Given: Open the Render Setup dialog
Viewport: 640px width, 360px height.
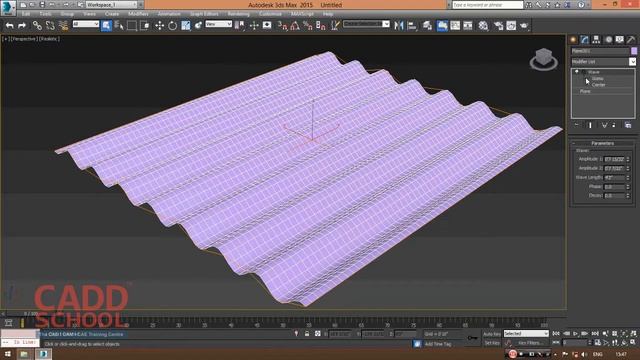Looking at the screenshot, I should click(x=498, y=25).
